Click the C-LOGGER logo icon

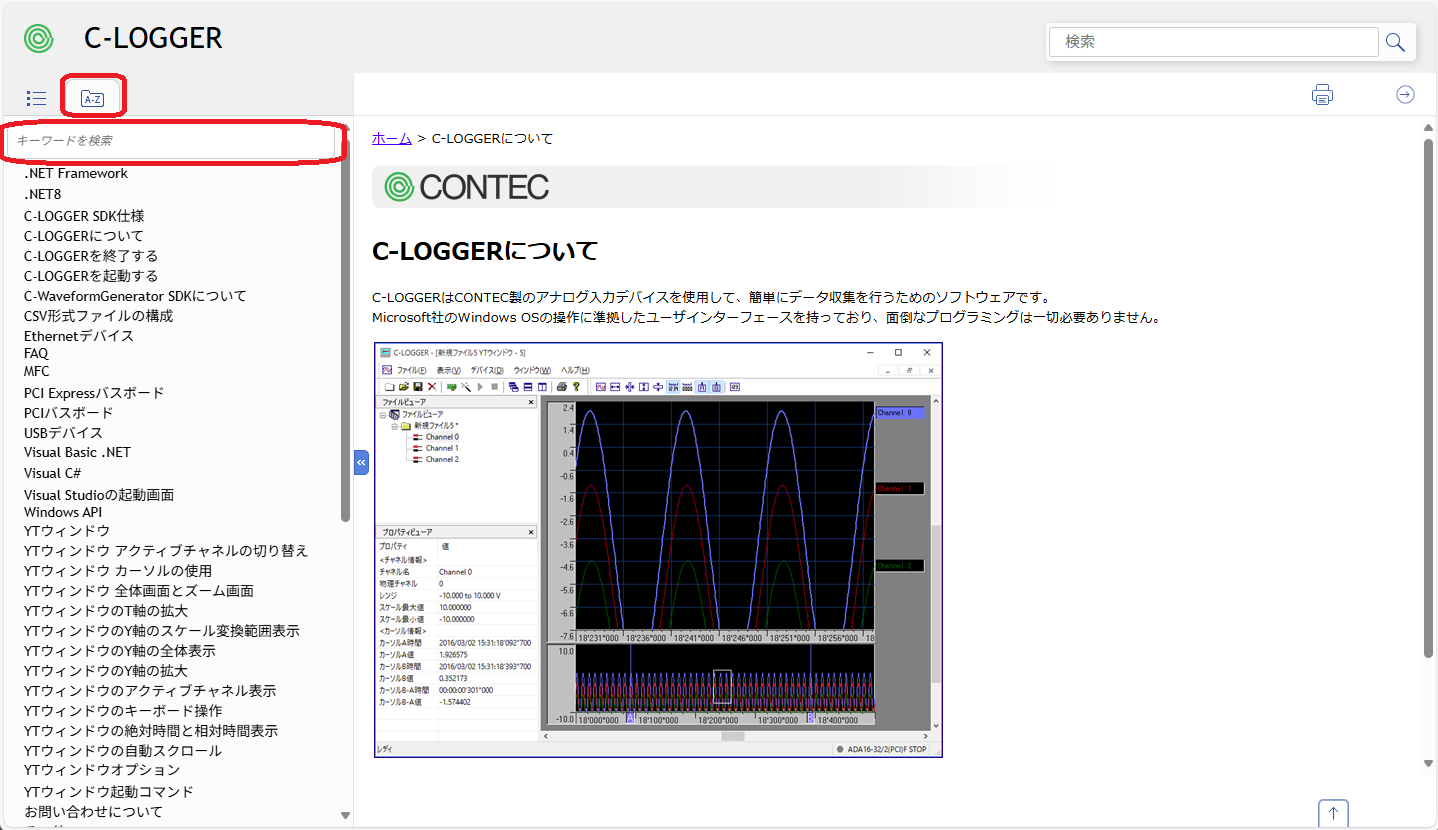(39, 39)
